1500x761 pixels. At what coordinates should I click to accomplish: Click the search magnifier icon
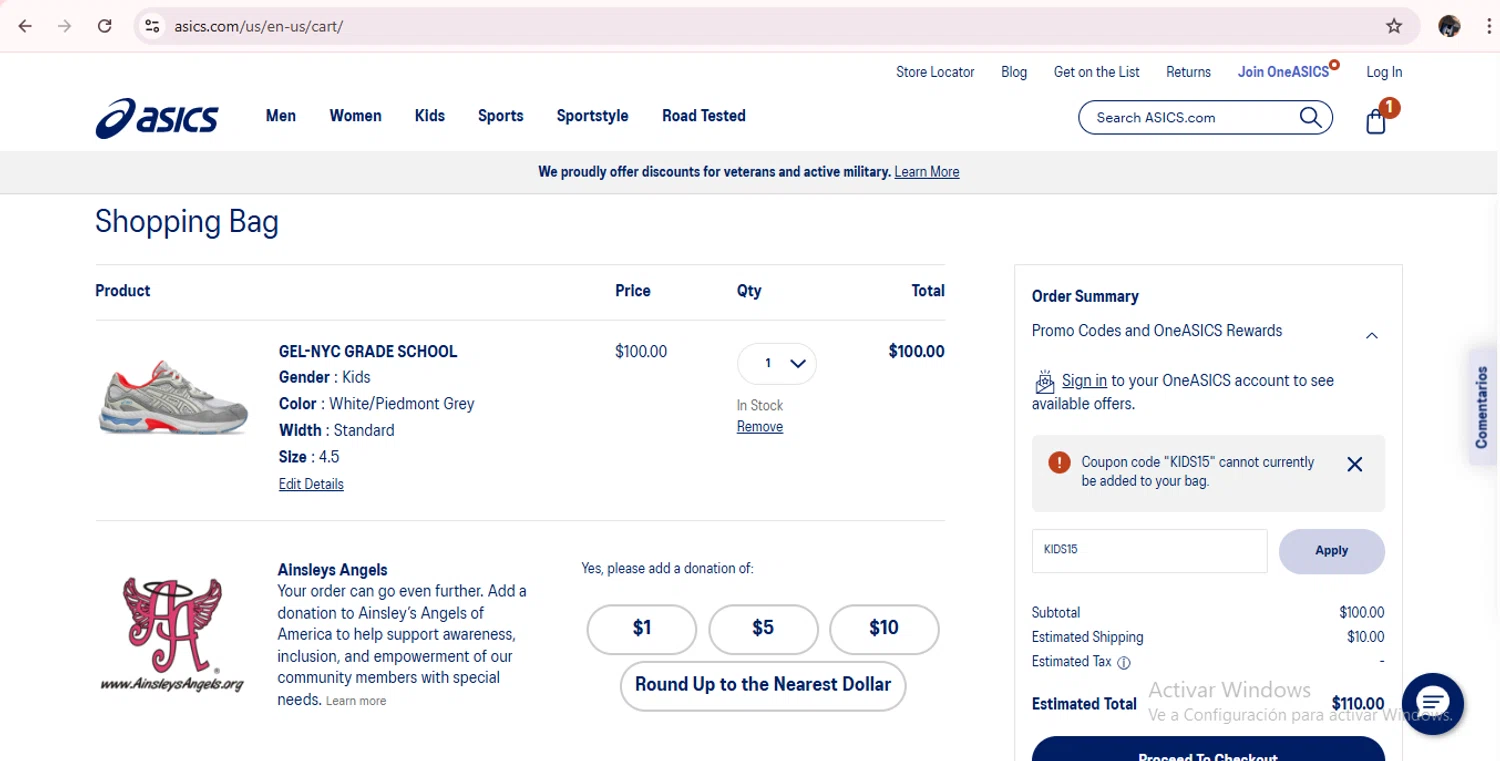1310,117
